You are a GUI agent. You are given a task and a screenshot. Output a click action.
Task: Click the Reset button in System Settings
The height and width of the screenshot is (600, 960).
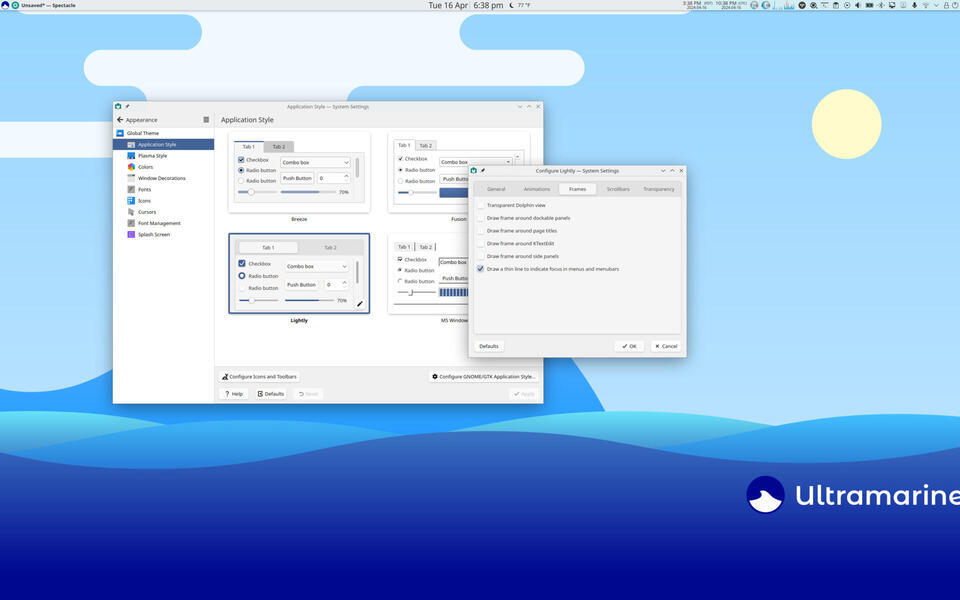[x=308, y=394]
